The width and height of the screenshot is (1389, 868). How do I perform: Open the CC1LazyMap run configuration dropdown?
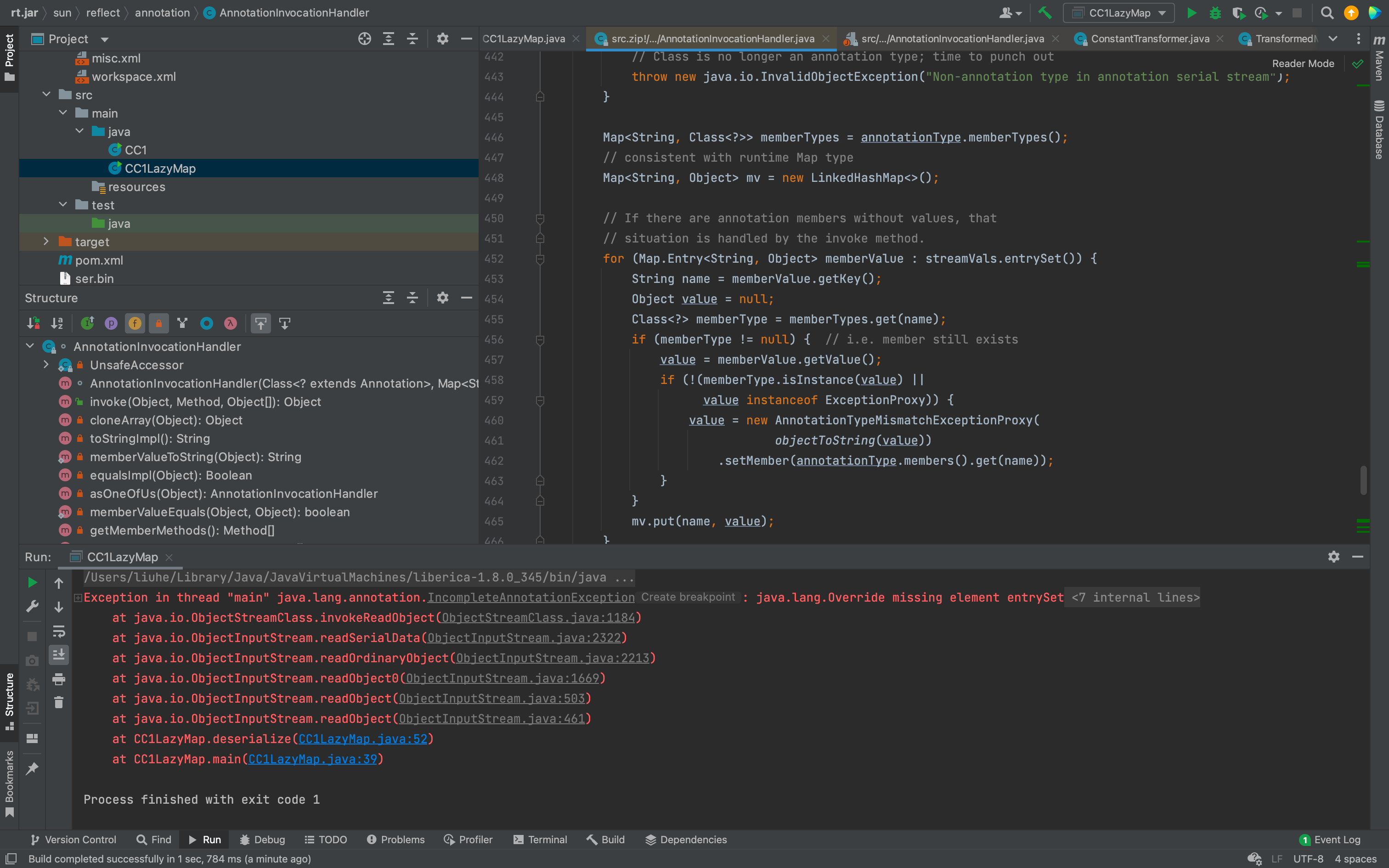pyautogui.click(x=1118, y=13)
